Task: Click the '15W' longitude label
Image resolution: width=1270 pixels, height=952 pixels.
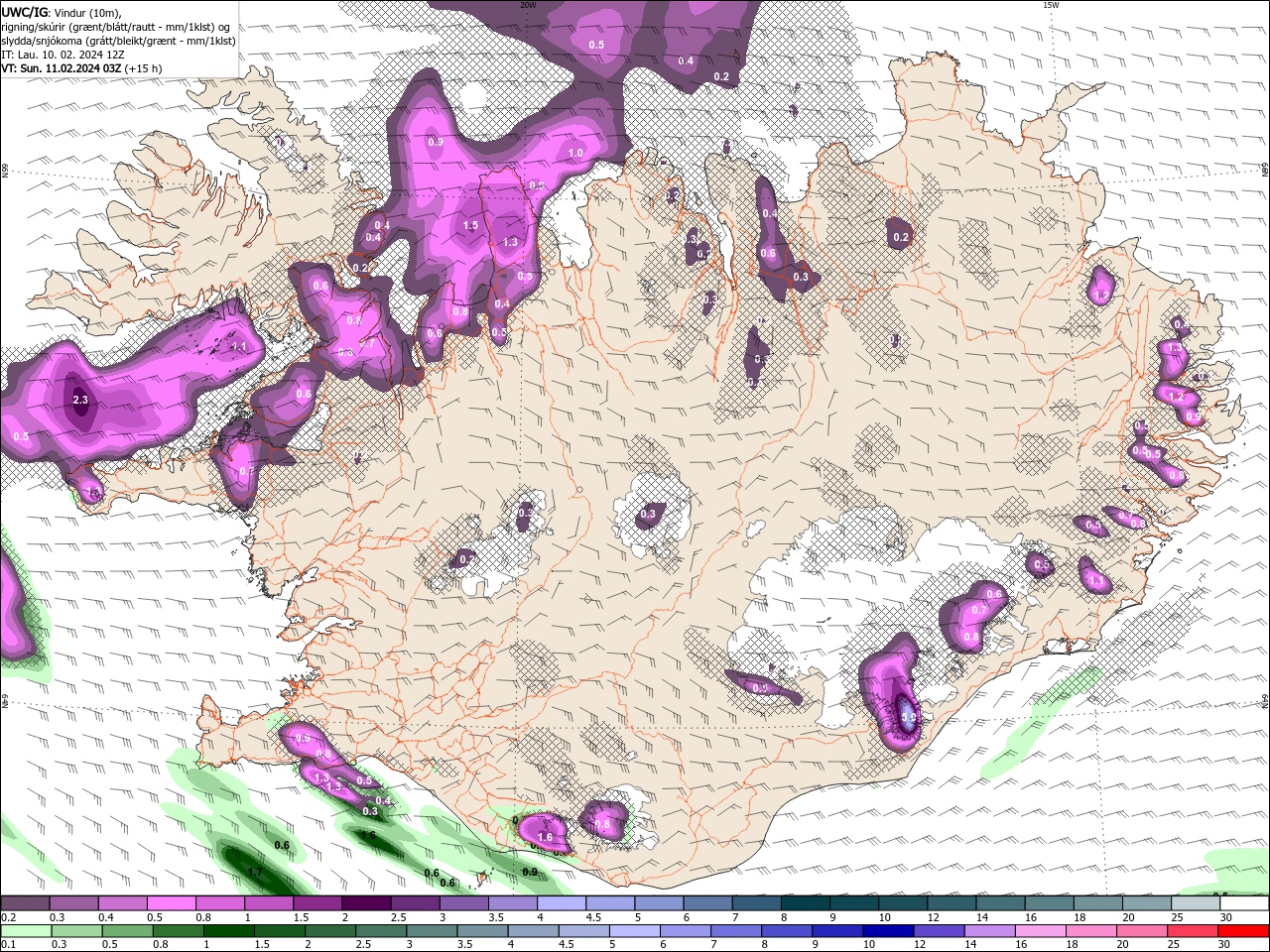Action: [x=1051, y=5]
